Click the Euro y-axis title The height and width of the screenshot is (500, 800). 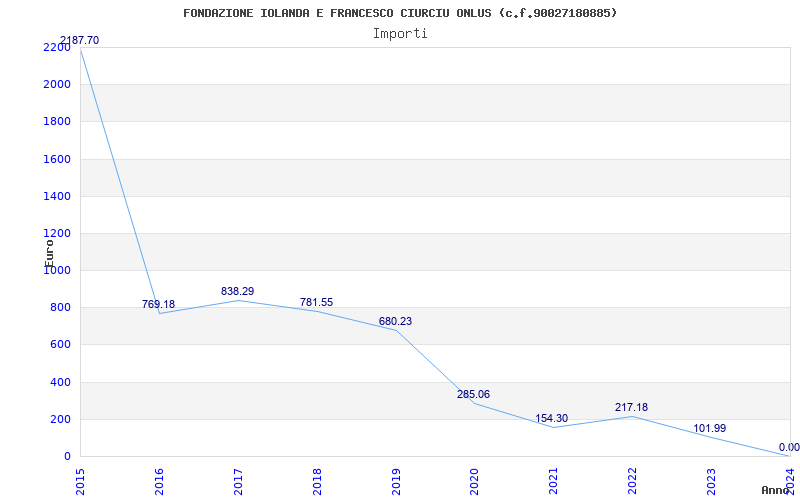tap(49, 253)
